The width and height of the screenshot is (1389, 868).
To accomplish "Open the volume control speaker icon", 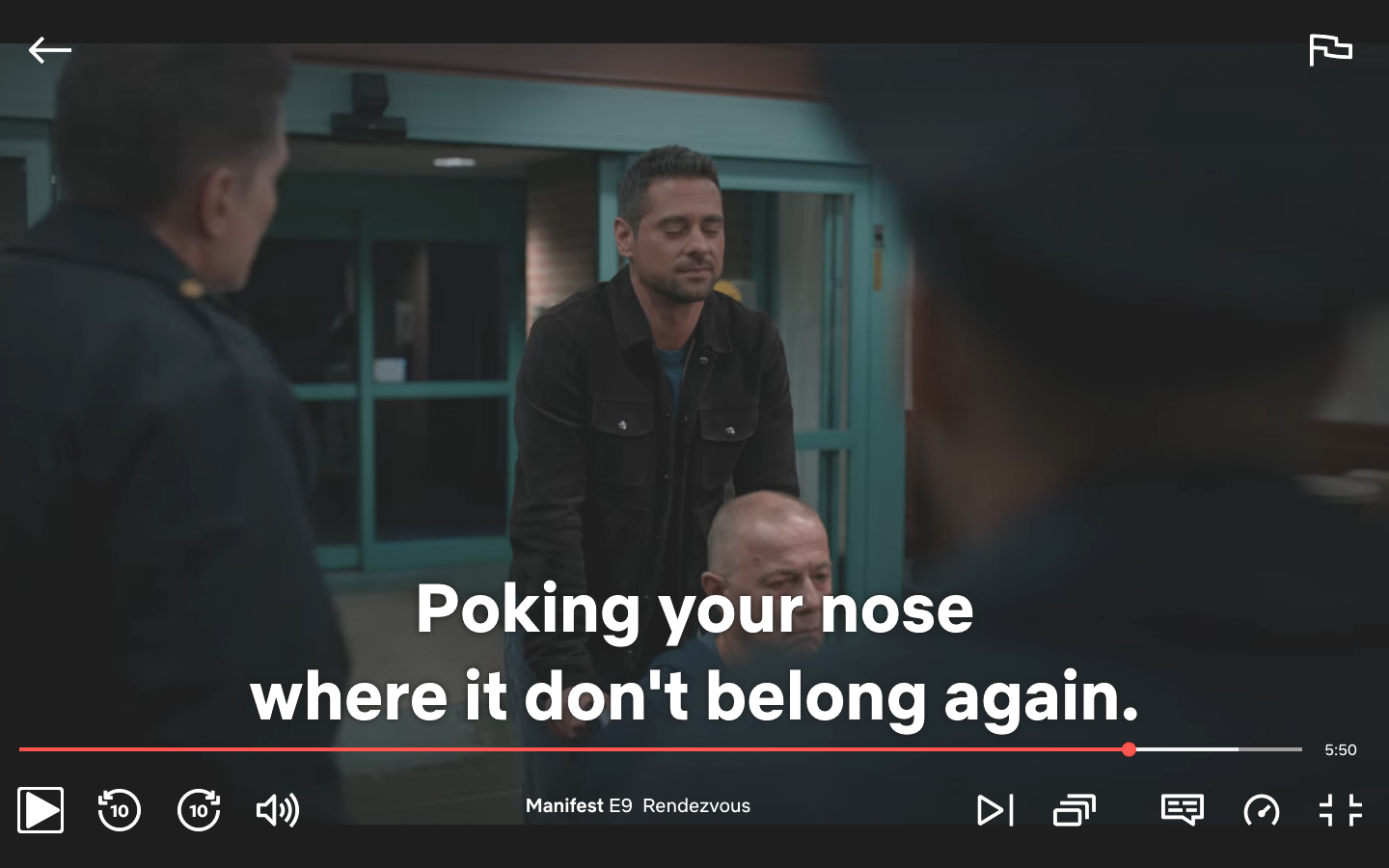I will (278, 810).
